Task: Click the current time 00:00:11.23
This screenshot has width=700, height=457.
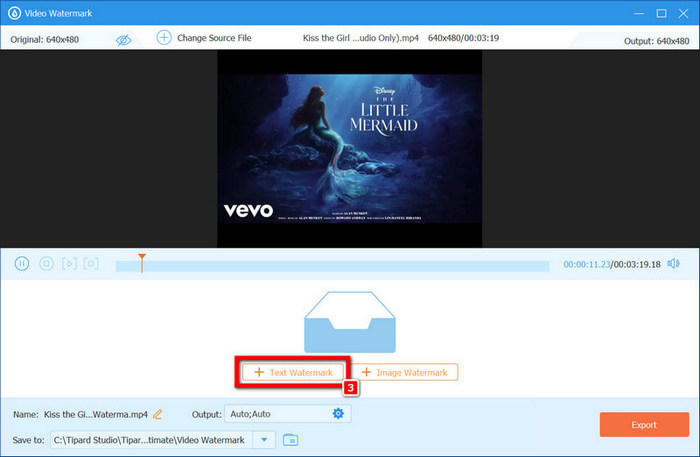Action: (x=586, y=264)
